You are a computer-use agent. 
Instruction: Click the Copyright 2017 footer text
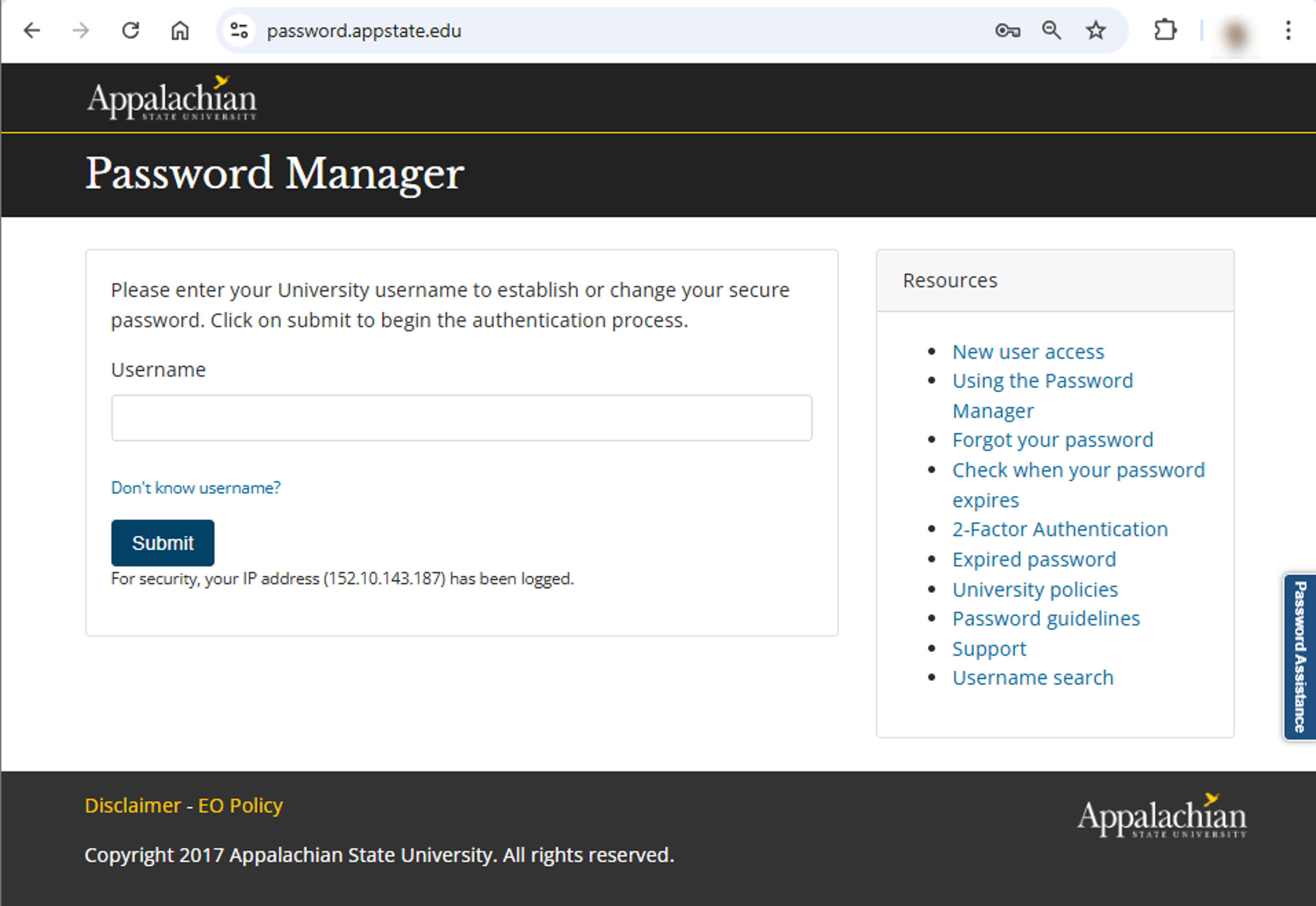(379, 855)
